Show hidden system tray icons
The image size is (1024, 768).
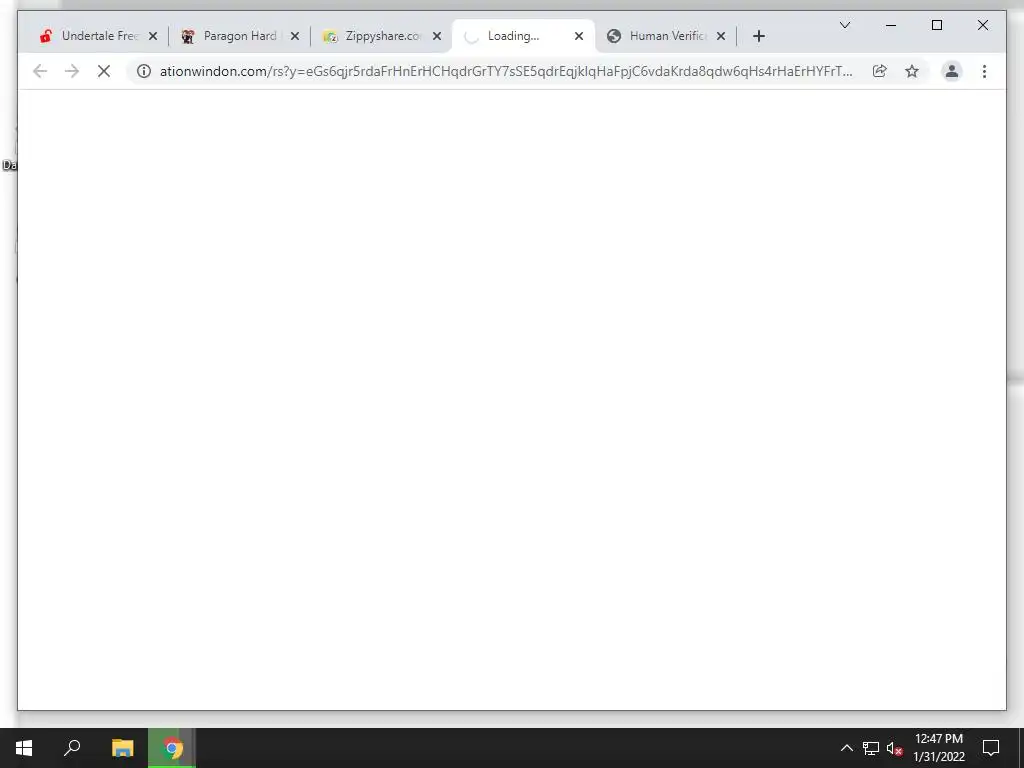846,748
